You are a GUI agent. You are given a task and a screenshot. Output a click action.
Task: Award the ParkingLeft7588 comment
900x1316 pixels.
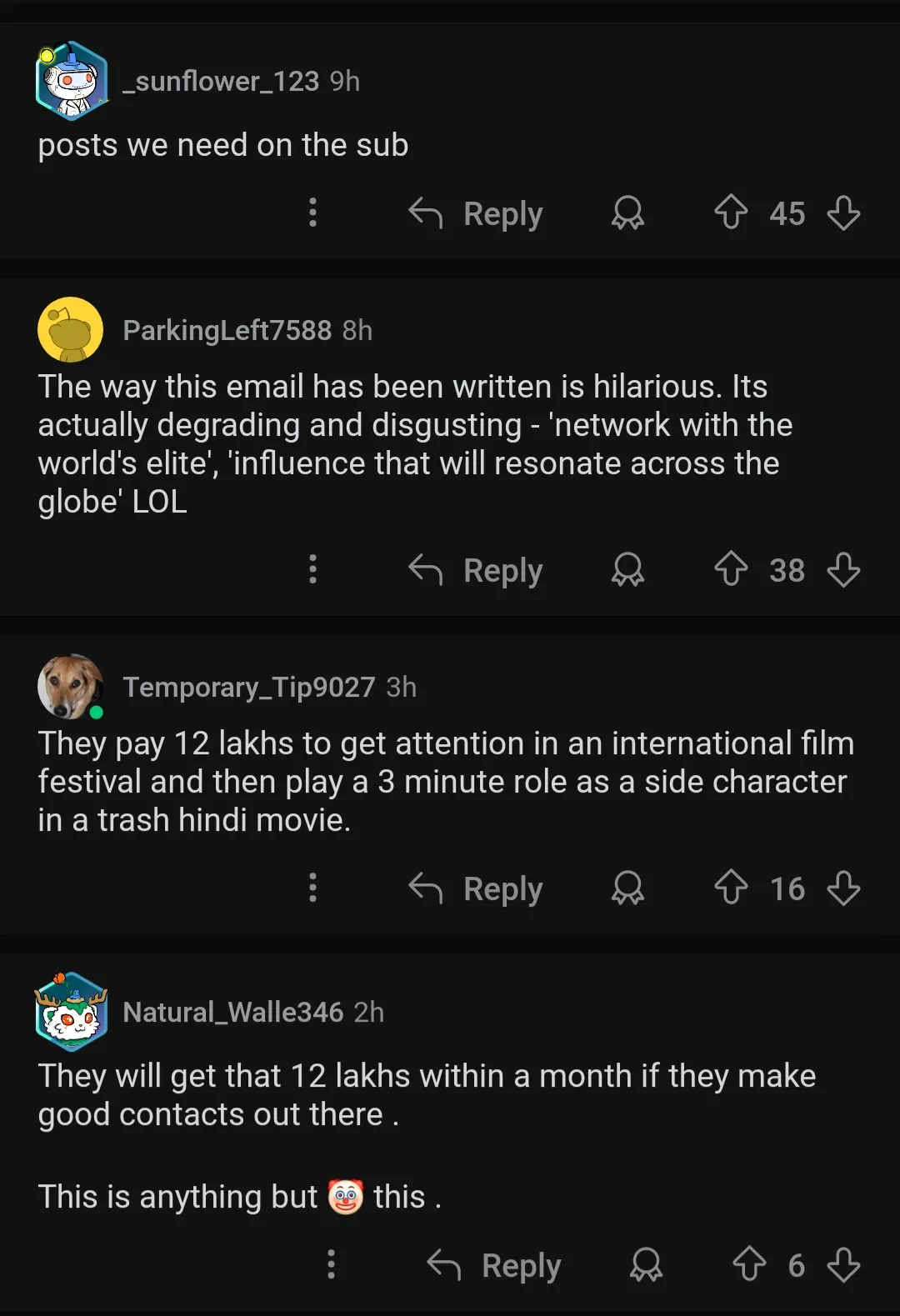point(627,570)
